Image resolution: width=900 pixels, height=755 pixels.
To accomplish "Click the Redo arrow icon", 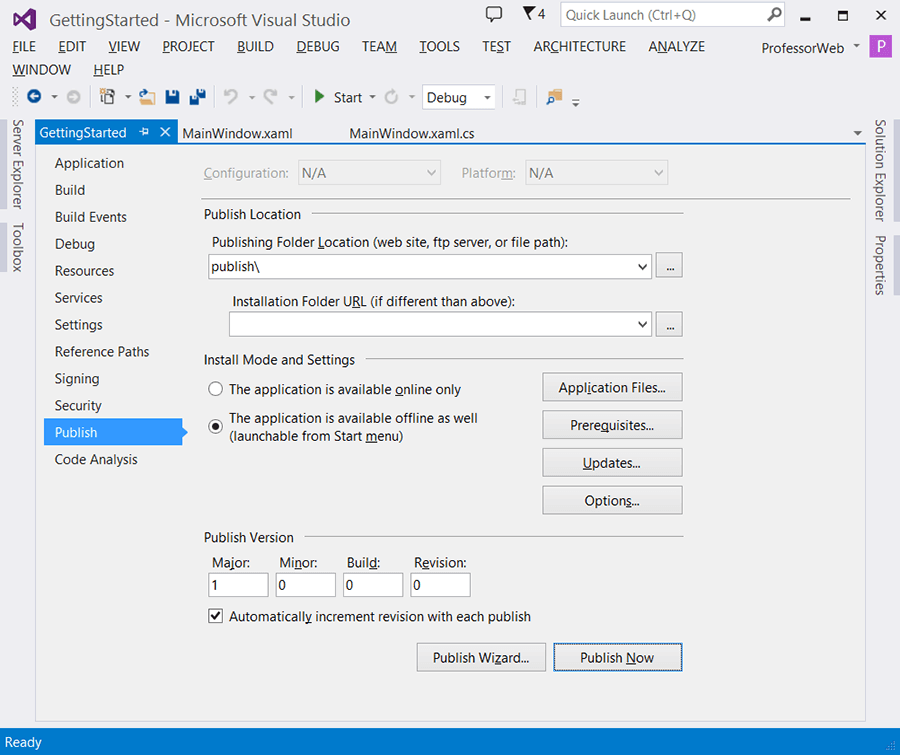I will pos(270,97).
